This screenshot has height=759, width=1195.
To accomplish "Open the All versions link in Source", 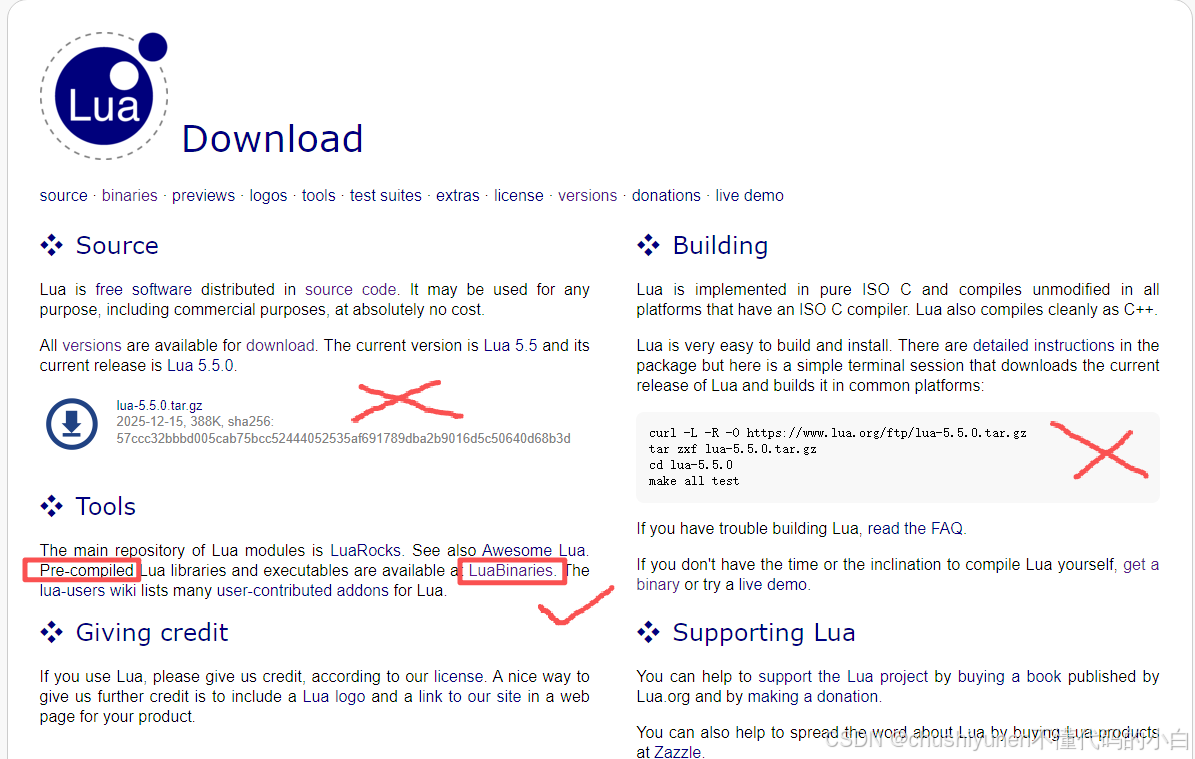I will [91, 345].
